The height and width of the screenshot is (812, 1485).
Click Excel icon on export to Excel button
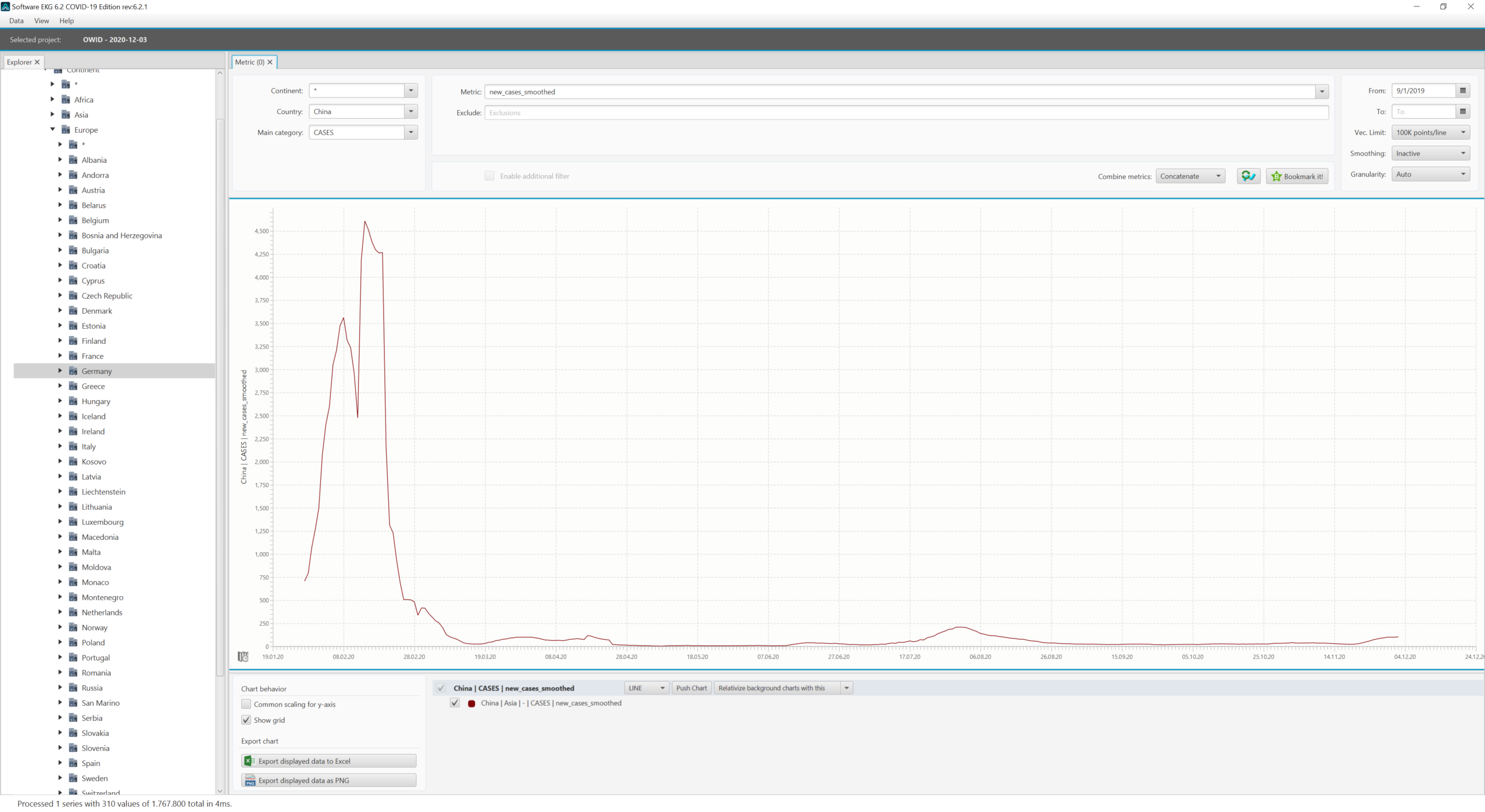click(x=249, y=761)
